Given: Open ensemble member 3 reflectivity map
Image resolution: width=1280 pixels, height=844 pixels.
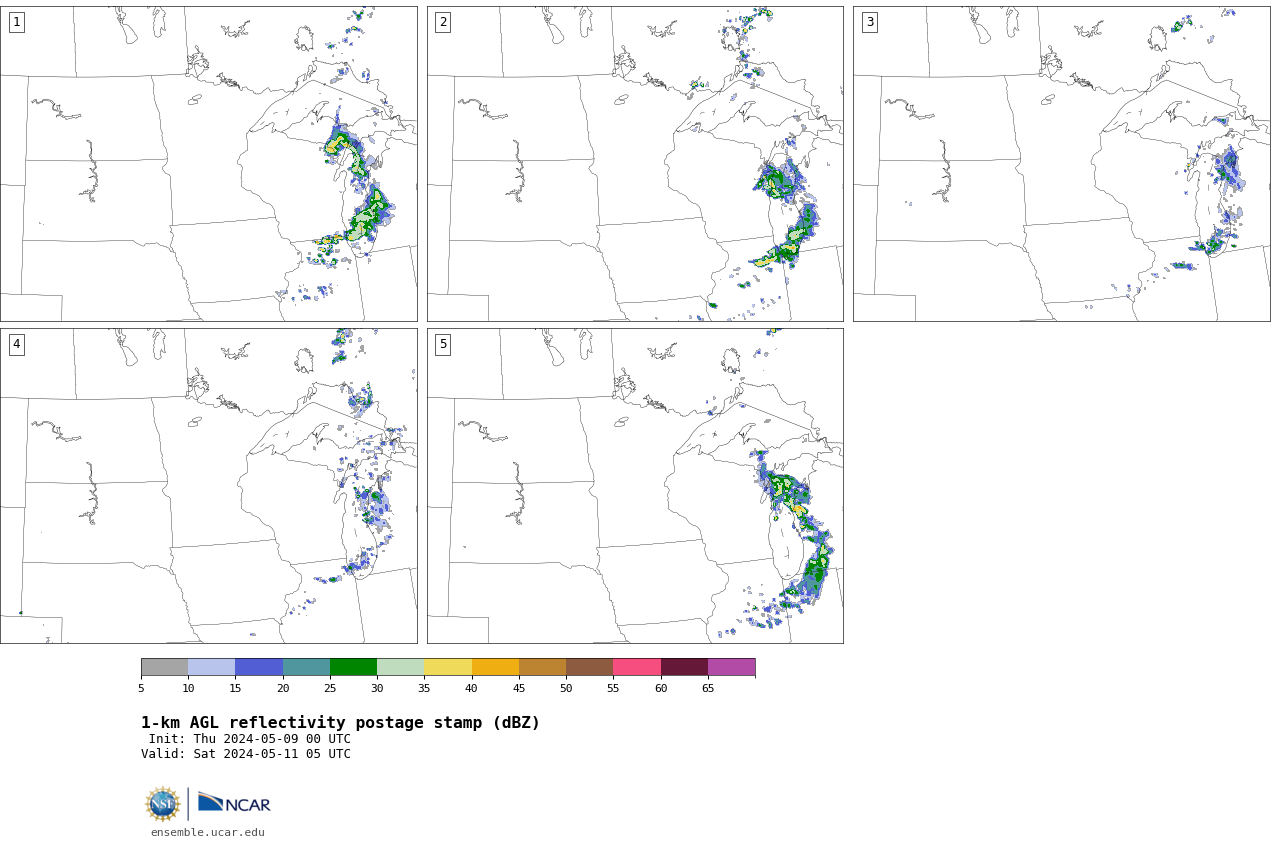Looking at the screenshot, I should (1062, 164).
